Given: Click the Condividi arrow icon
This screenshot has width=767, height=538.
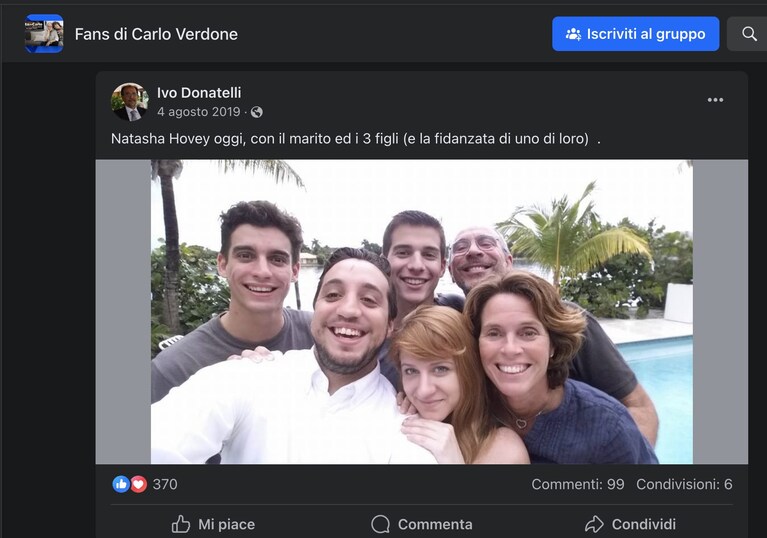Looking at the screenshot, I should pyautogui.click(x=594, y=524).
